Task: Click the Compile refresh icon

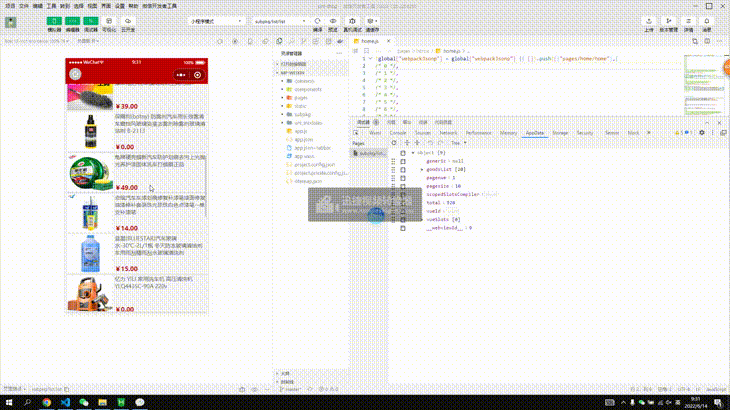Action: [x=318, y=21]
